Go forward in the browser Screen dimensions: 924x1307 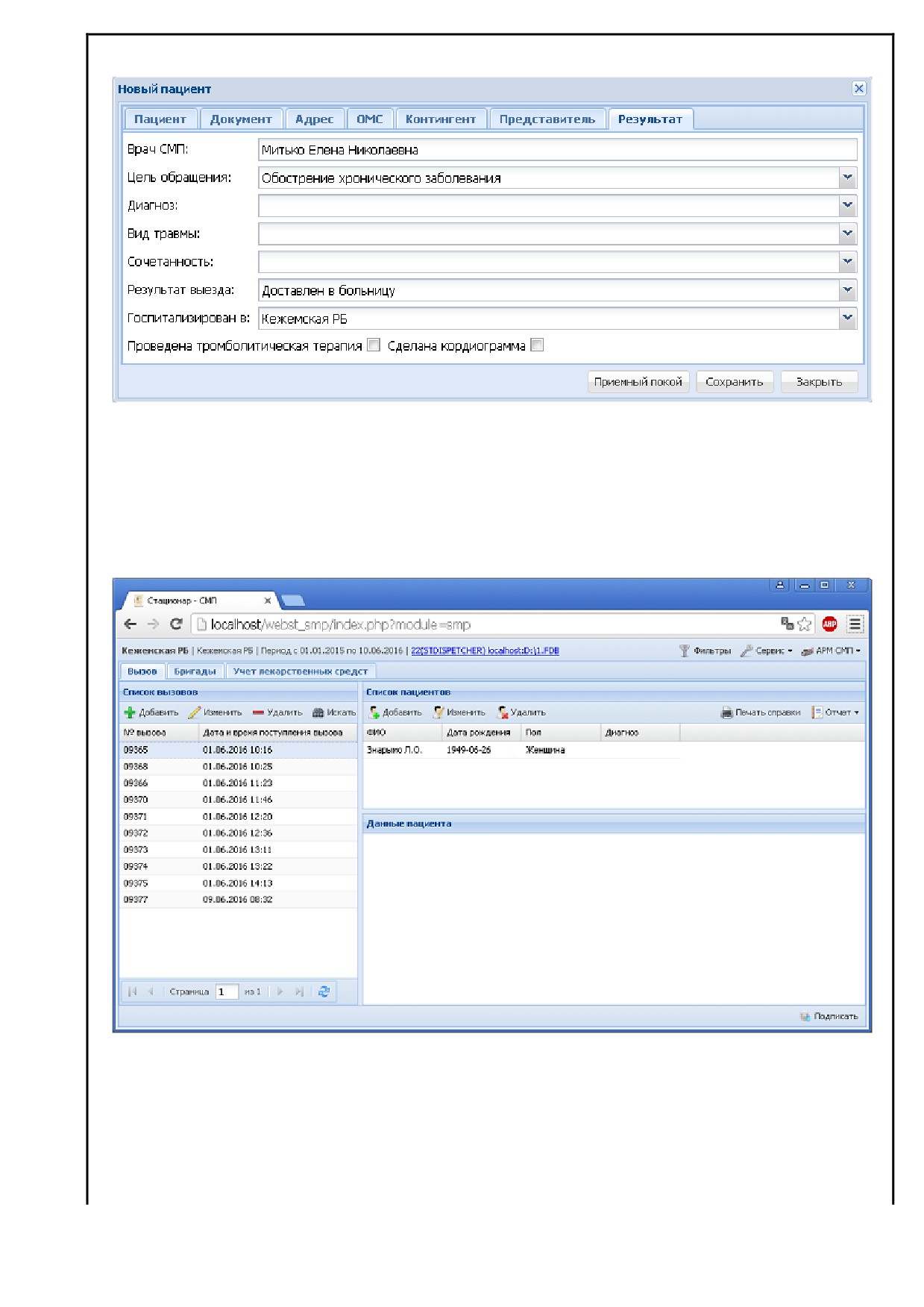(x=153, y=624)
